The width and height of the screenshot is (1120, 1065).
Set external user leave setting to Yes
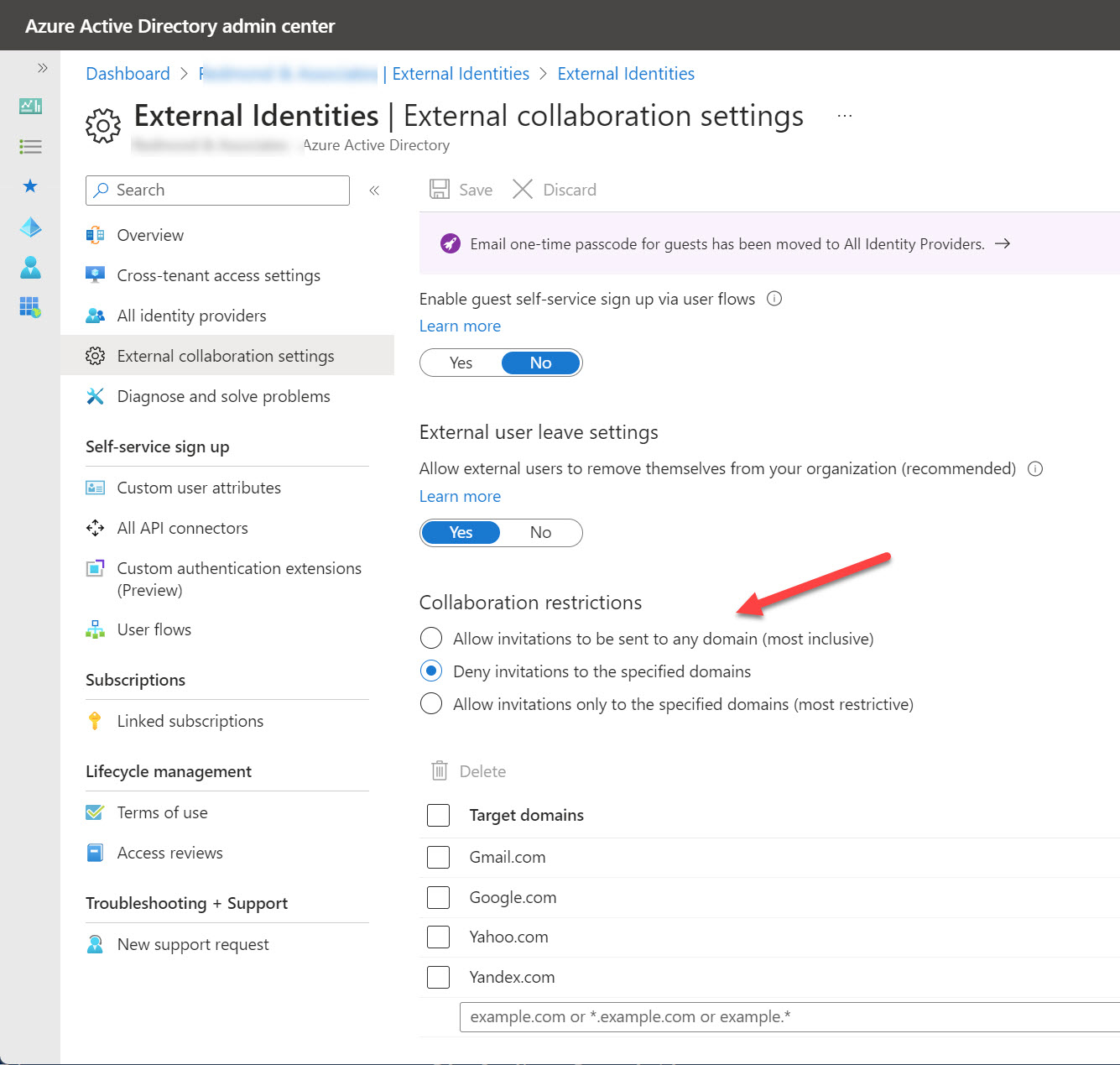[x=461, y=533]
